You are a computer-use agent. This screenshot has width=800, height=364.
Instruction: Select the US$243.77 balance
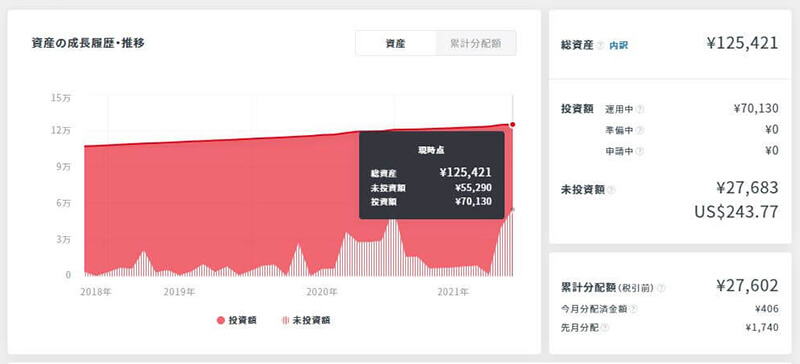pos(736,211)
